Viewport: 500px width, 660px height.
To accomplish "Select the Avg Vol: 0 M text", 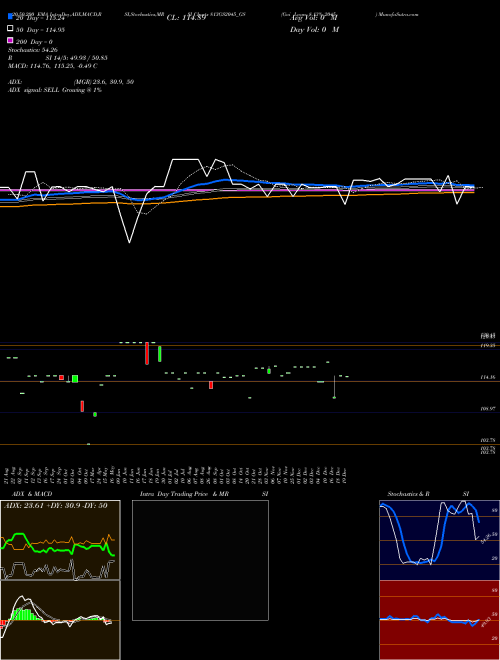I will point(313,18).
